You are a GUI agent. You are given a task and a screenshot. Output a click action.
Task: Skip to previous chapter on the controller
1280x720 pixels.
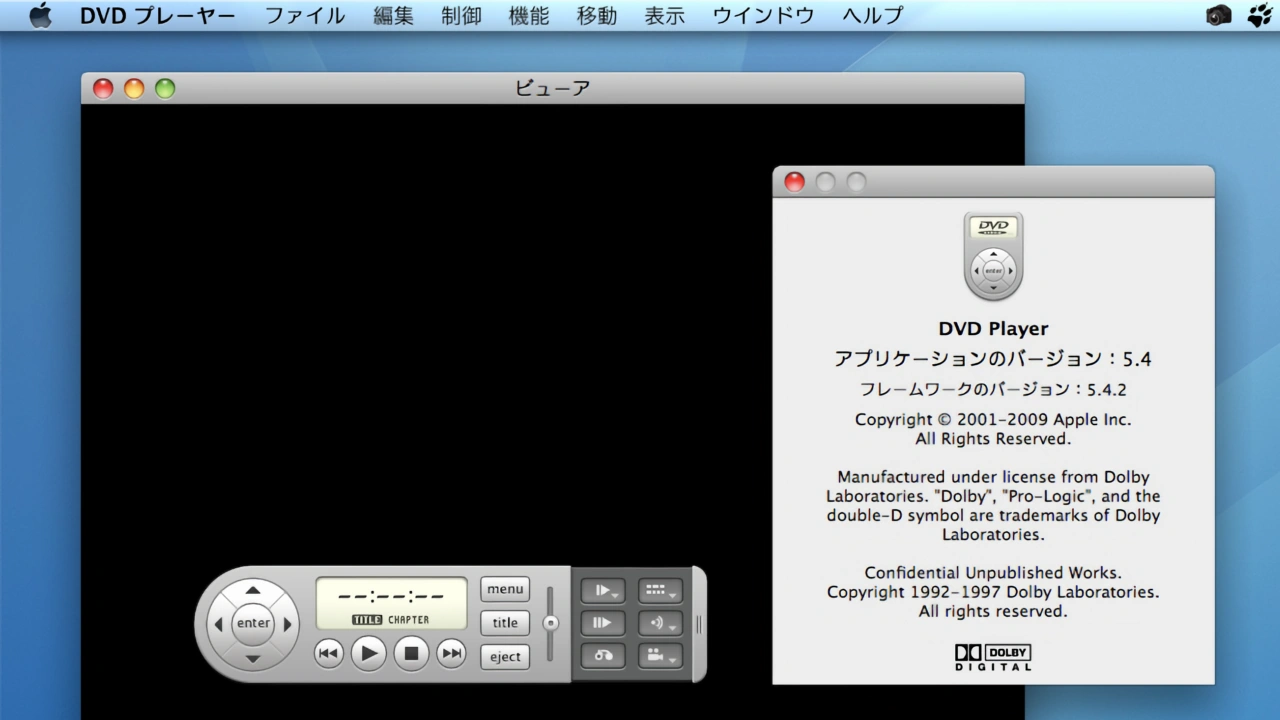[x=328, y=654]
